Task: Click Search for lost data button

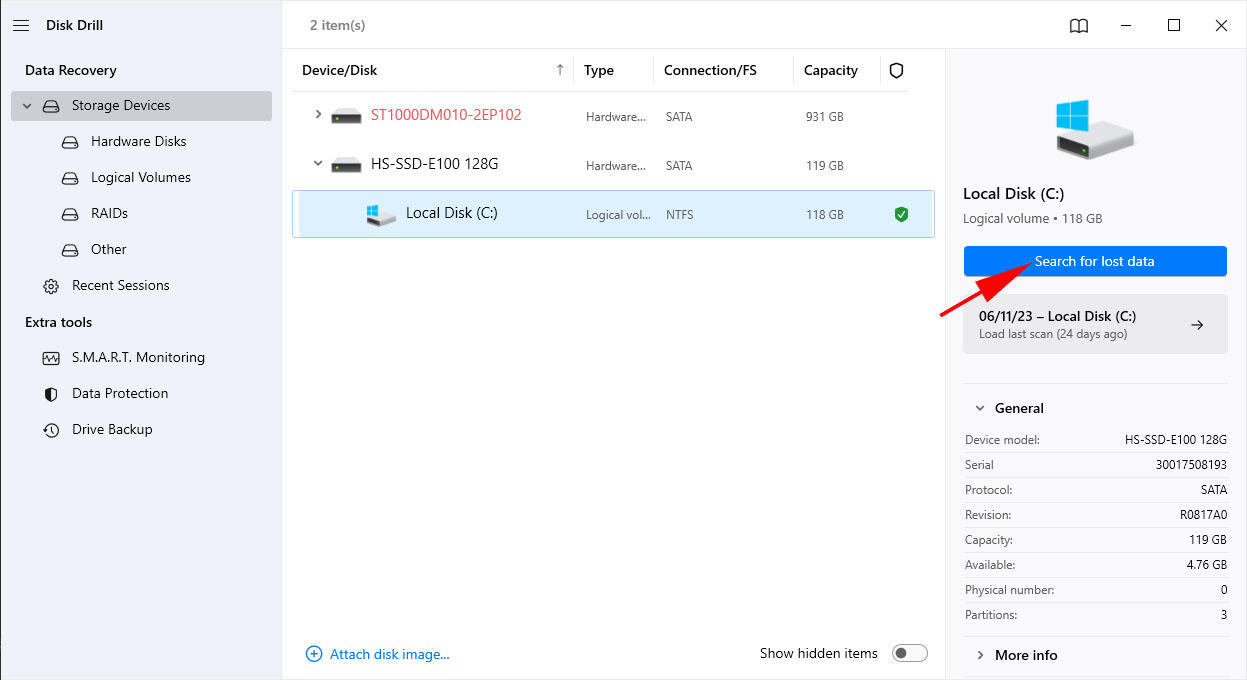Action: pos(1094,261)
